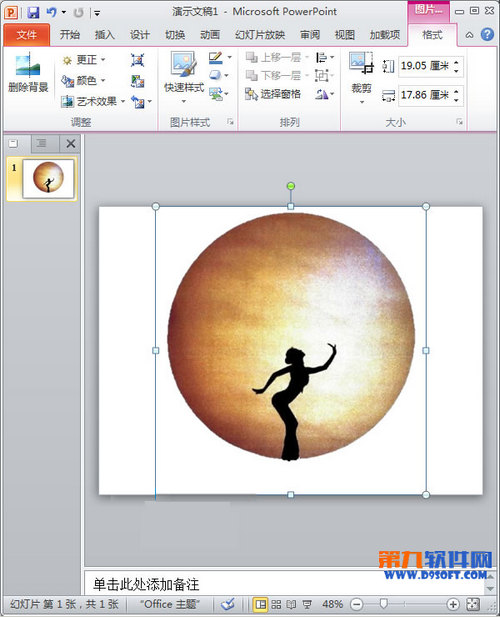Click the Align objects icon
The width and height of the screenshot is (500, 617).
(x=321, y=57)
